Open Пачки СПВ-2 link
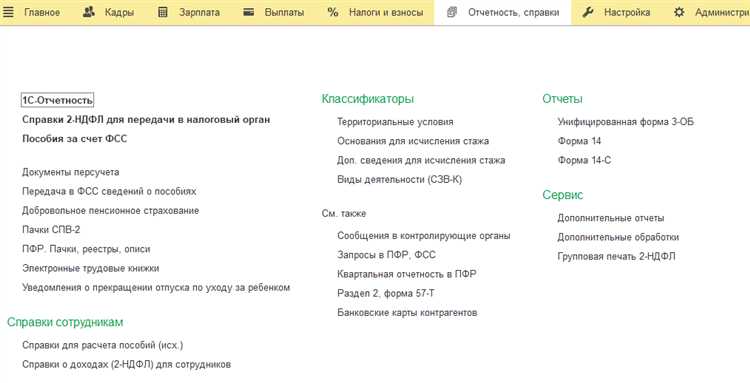The height and width of the screenshot is (383, 750). point(51,230)
